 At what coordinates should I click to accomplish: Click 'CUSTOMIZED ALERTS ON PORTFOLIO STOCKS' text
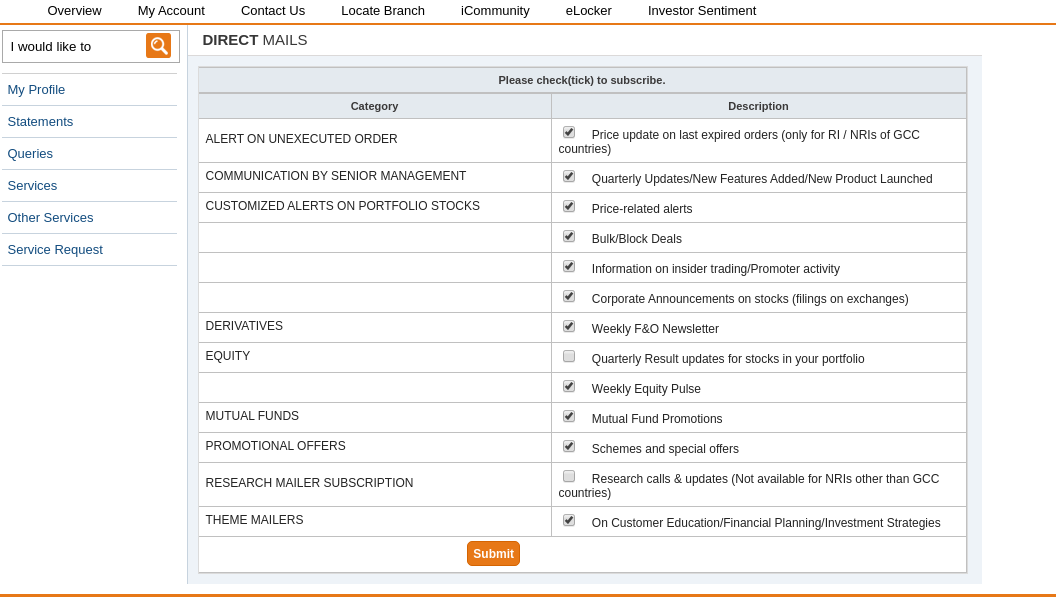click(342, 206)
